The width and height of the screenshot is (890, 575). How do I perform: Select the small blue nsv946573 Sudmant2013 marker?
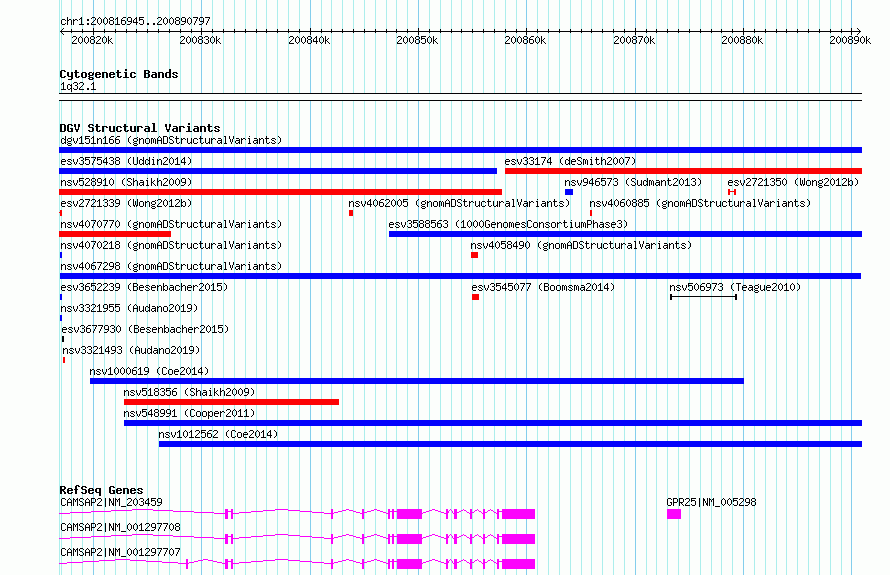tap(569, 192)
